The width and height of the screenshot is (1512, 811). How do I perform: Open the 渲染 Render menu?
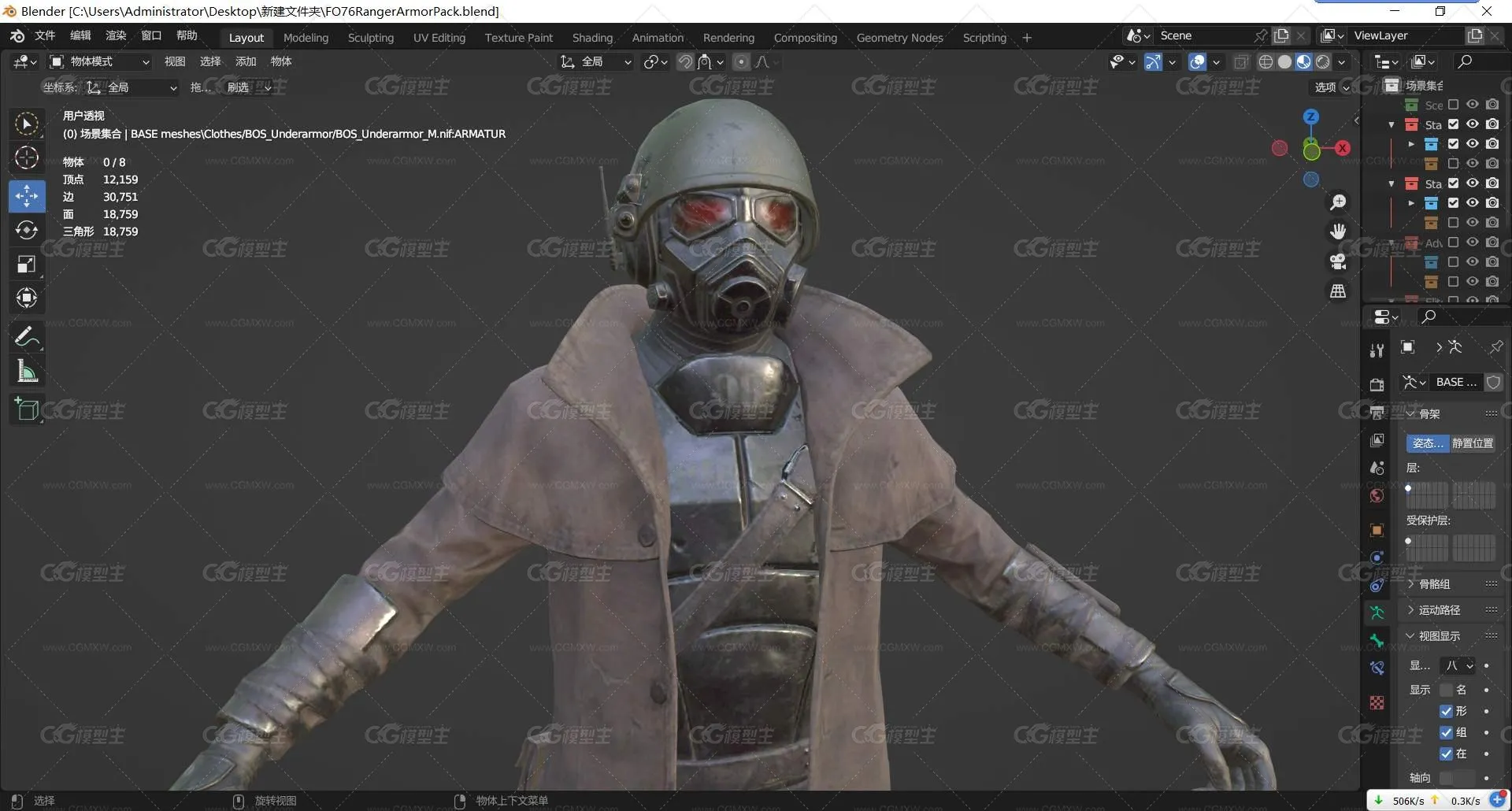tap(116, 35)
